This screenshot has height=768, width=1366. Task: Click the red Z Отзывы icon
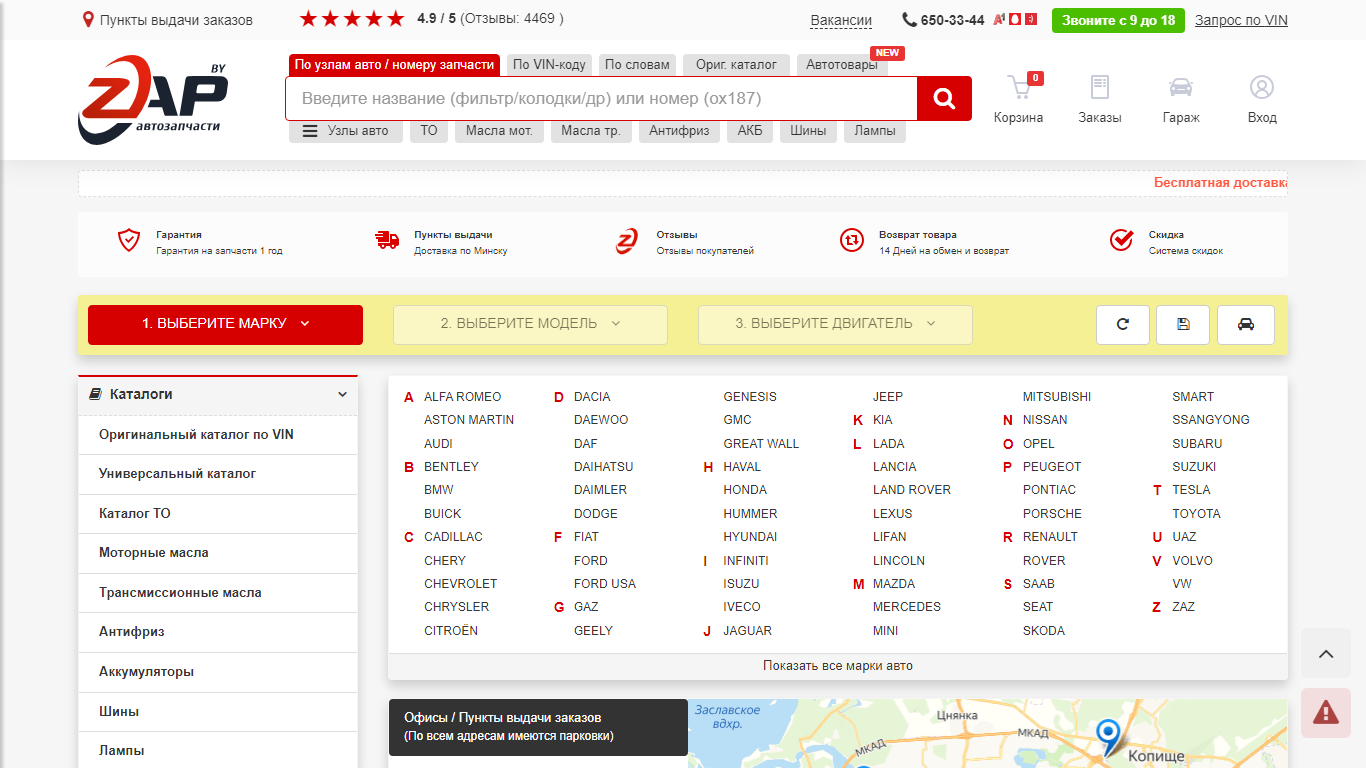pos(627,240)
